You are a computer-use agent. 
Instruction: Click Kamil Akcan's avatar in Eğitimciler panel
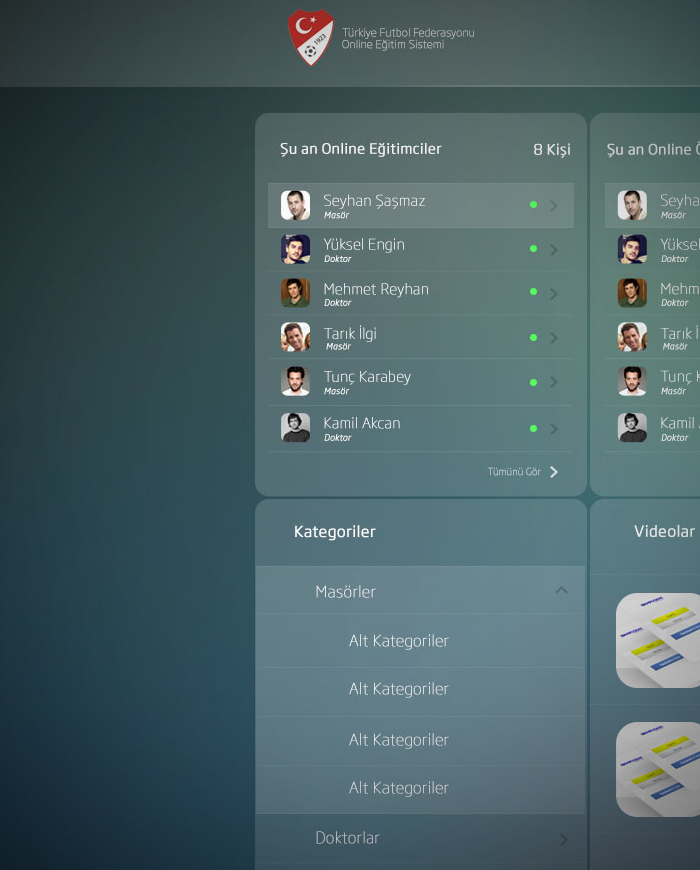(295, 427)
